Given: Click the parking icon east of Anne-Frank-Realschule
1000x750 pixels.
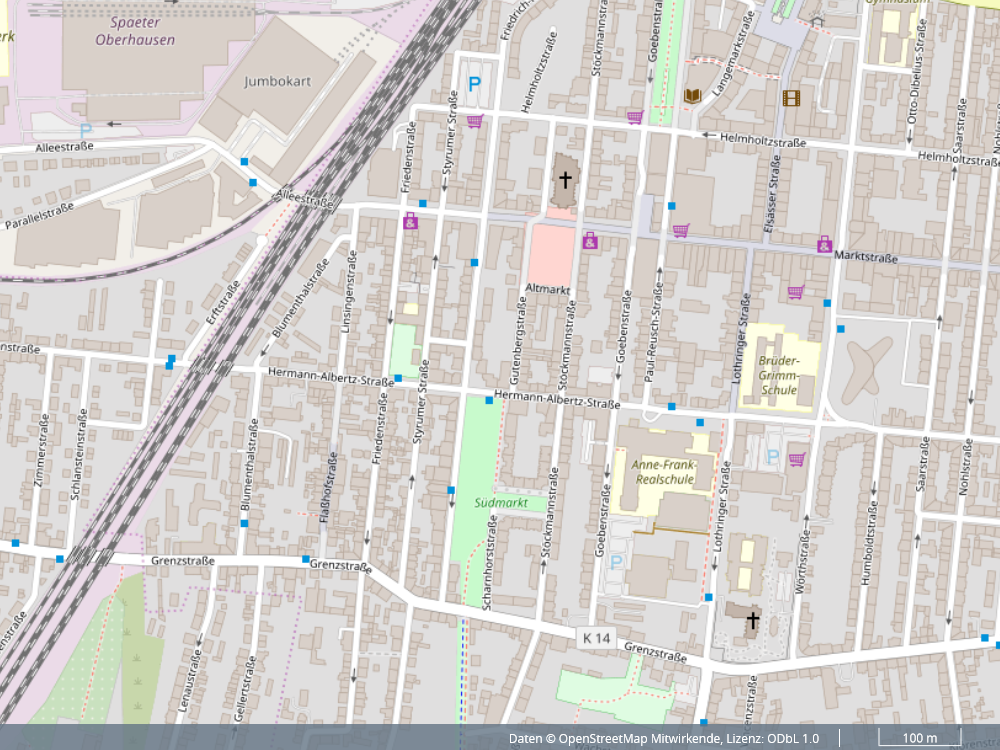Looking at the screenshot, I should (773, 457).
